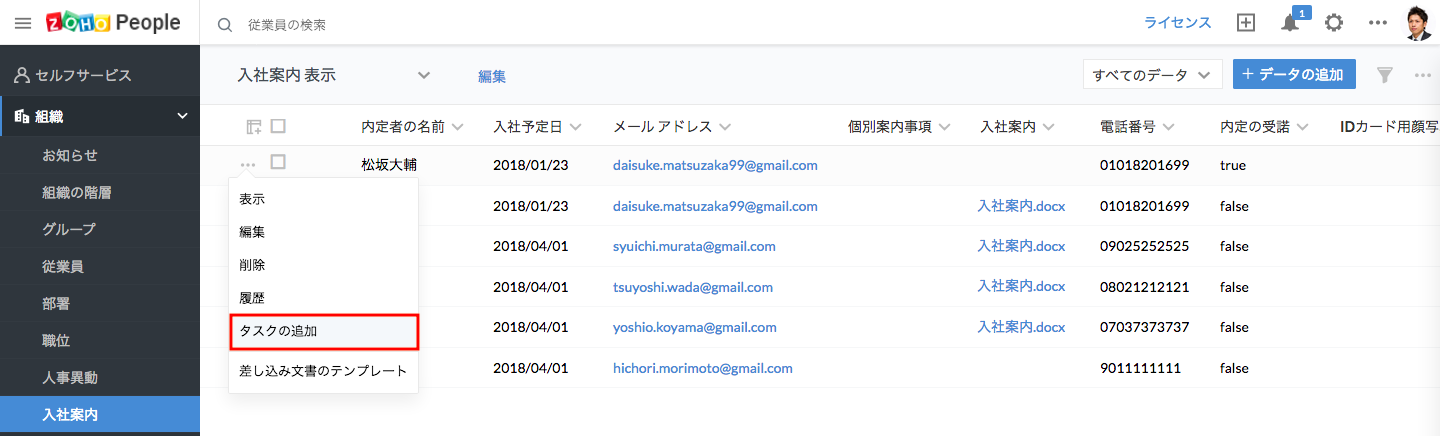The width and height of the screenshot is (1440, 436).
Task: Open the ライセンス link
Action: pyautogui.click(x=1177, y=23)
